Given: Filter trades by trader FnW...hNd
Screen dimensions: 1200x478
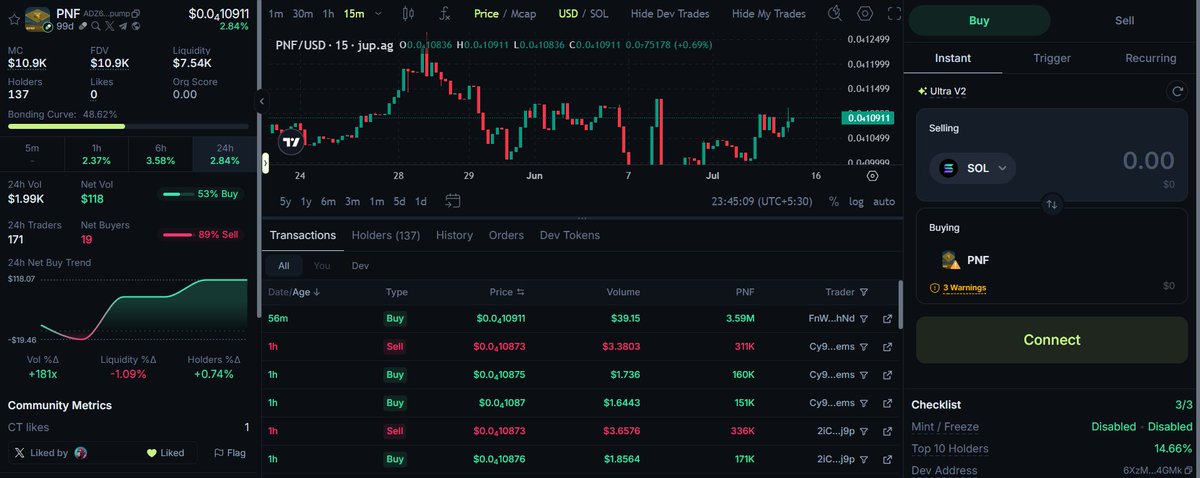Looking at the screenshot, I should [864, 319].
